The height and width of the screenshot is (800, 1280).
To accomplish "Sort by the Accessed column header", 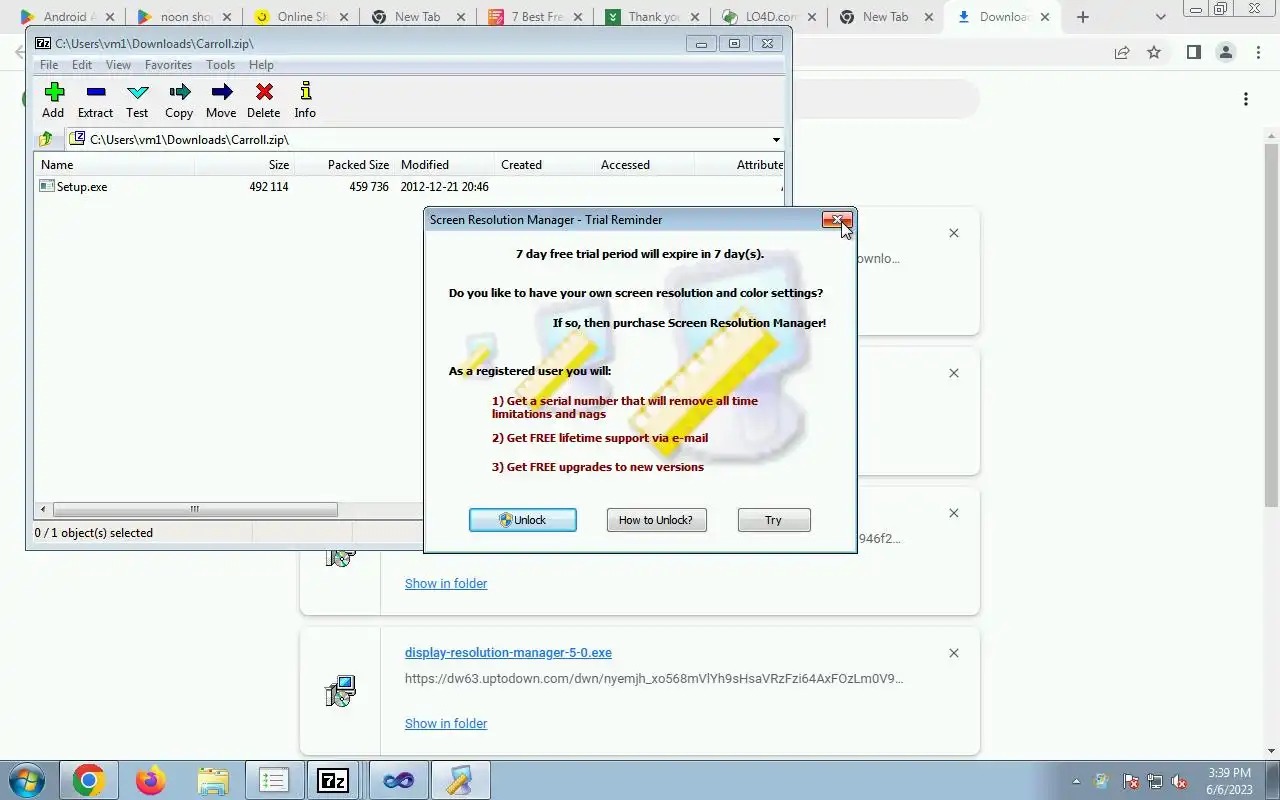I will click(644, 165).
